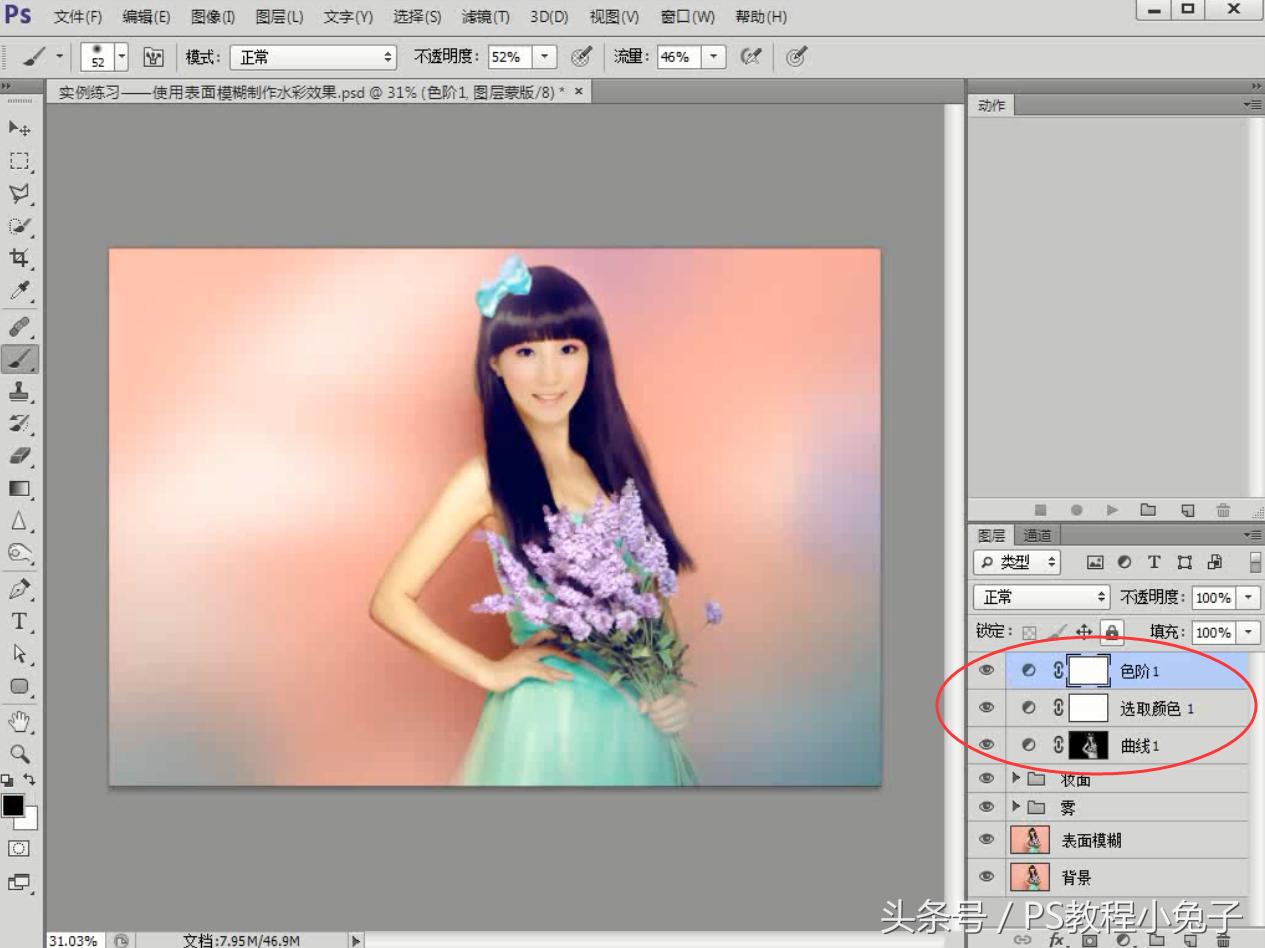Select the 选取颜色 1 adjustment layer
1265x948 pixels.
click(x=1156, y=709)
